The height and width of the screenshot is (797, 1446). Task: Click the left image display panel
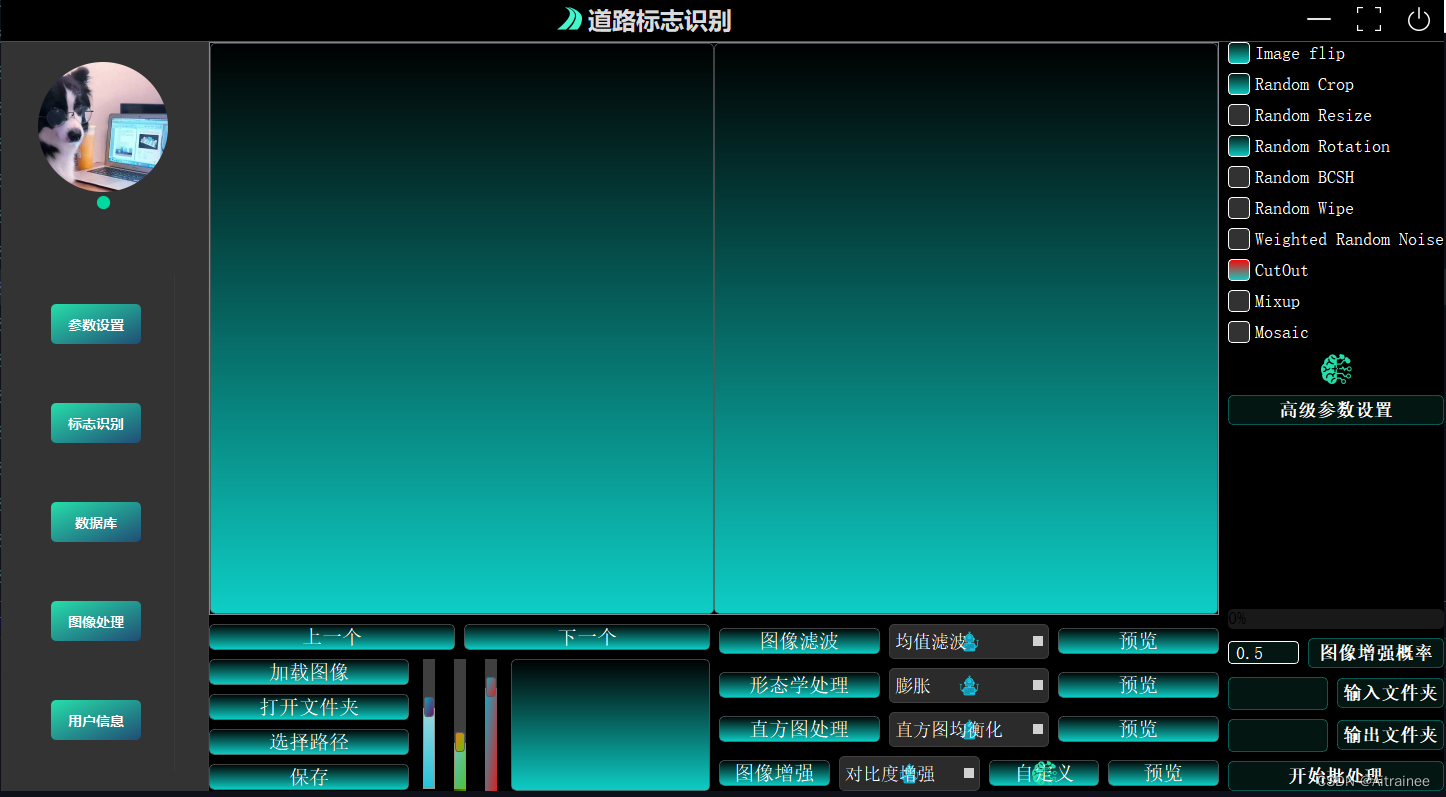pos(461,328)
